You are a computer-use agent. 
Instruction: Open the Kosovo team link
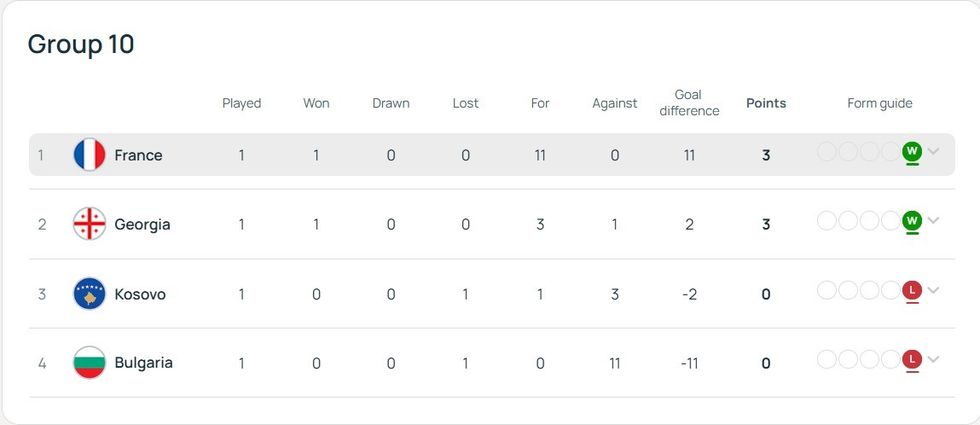click(x=140, y=294)
